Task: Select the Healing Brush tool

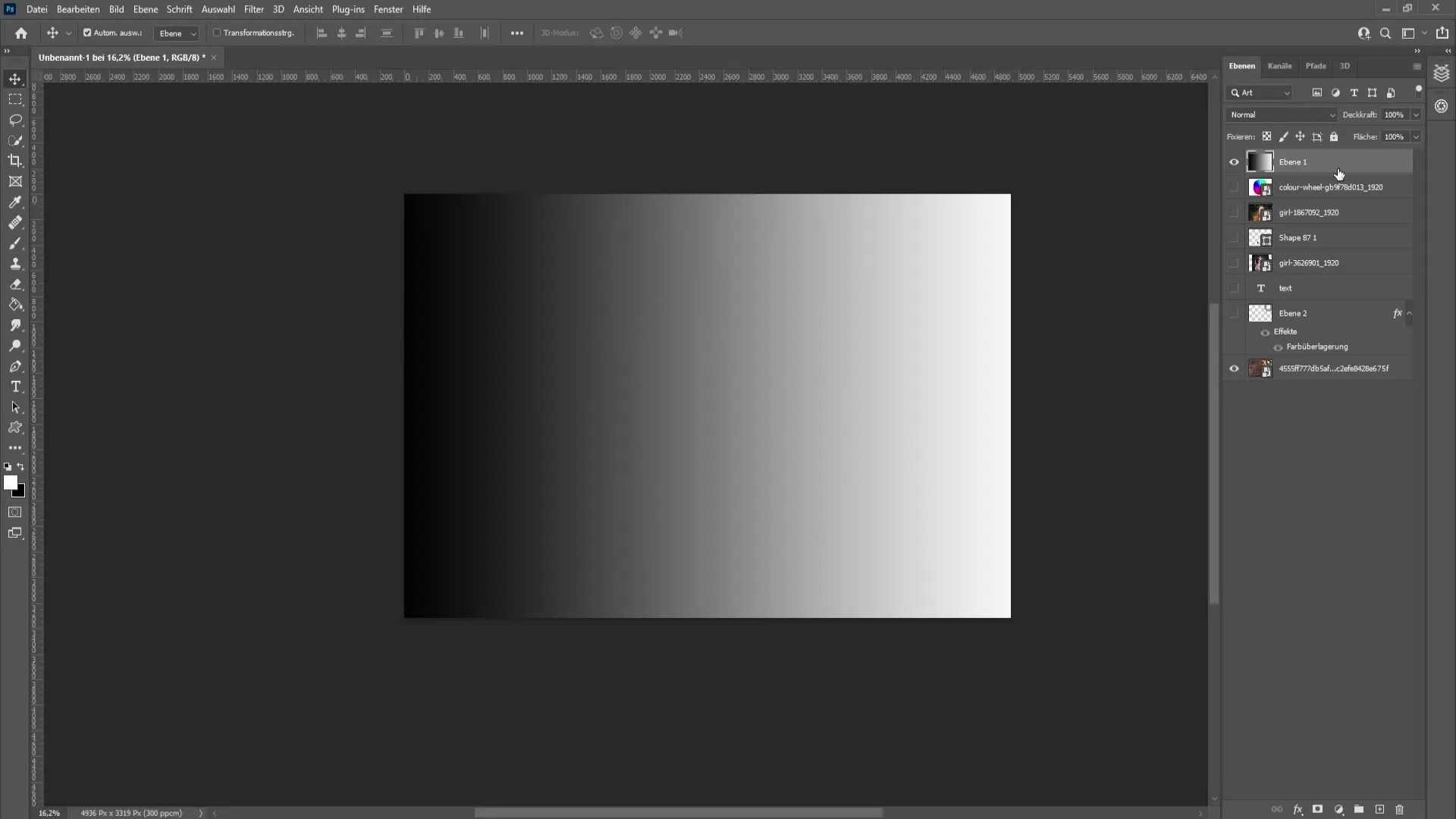Action: coord(15,222)
